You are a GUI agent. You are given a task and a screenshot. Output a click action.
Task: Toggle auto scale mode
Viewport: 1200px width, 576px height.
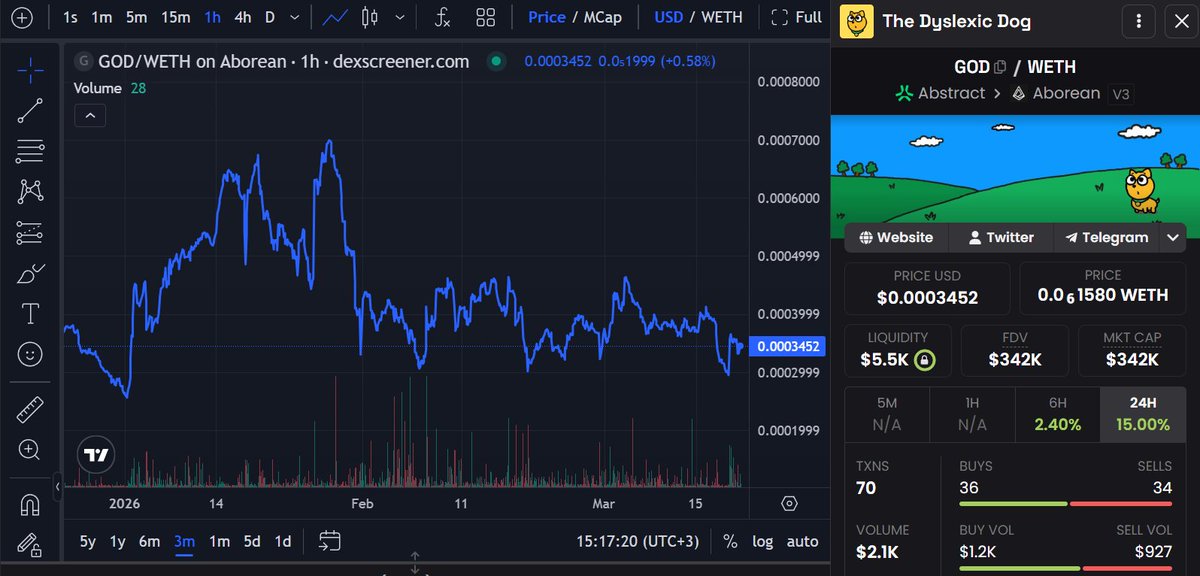(803, 541)
